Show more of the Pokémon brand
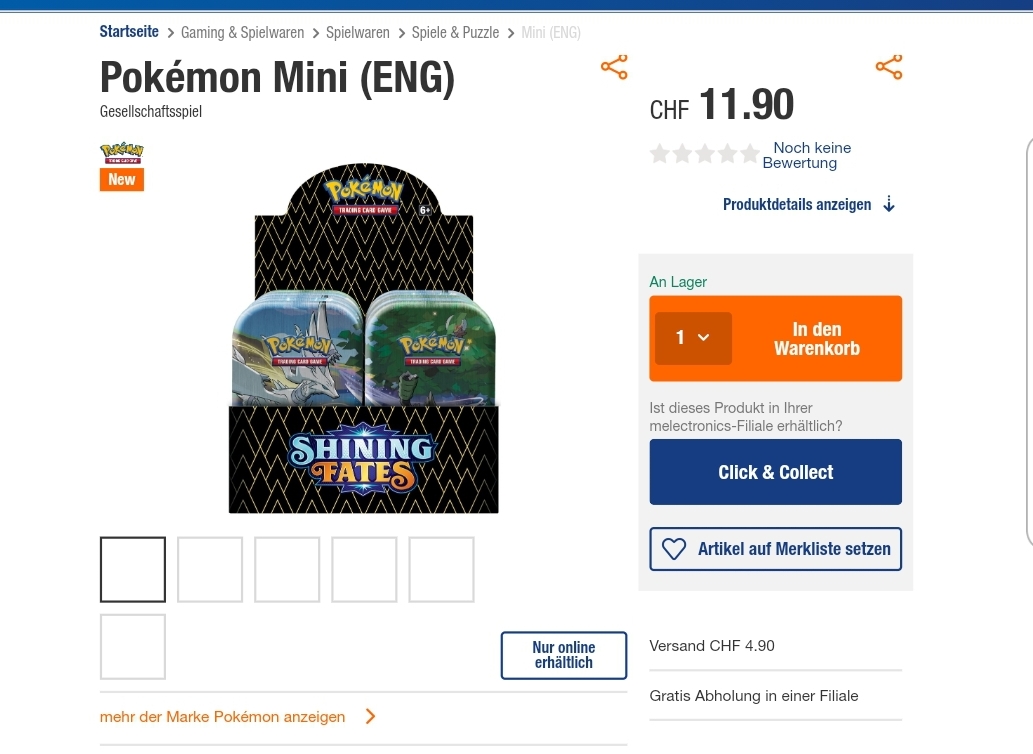Image resolution: width=1033 pixels, height=754 pixels. click(x=223, y=716)
